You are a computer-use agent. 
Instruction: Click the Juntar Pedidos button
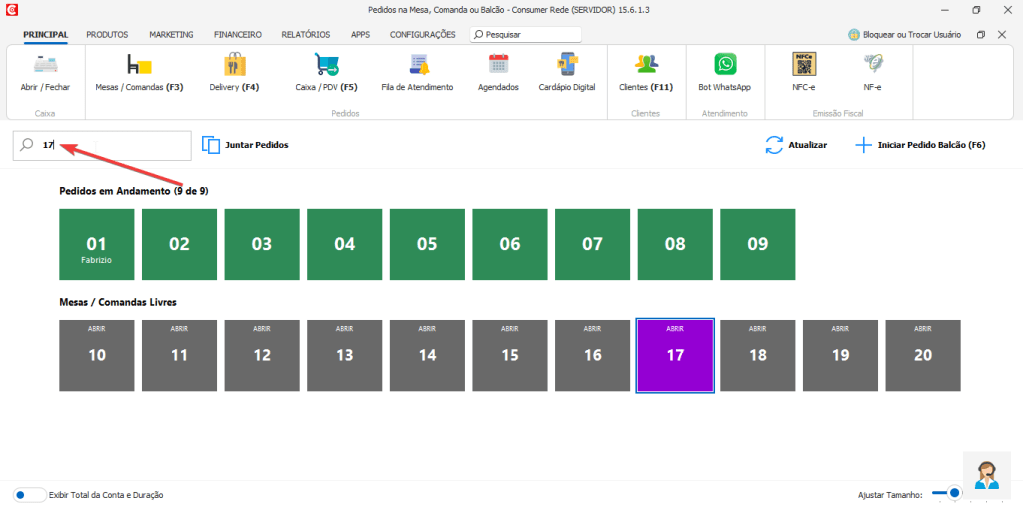pos(245,145)
